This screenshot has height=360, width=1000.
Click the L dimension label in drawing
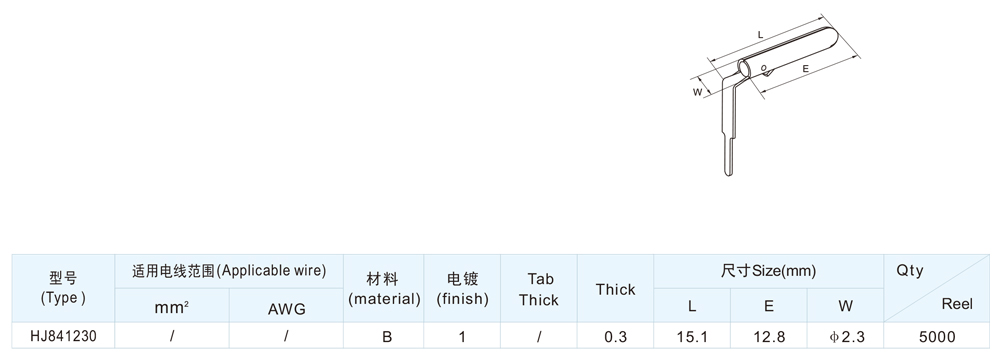[760, 34]
